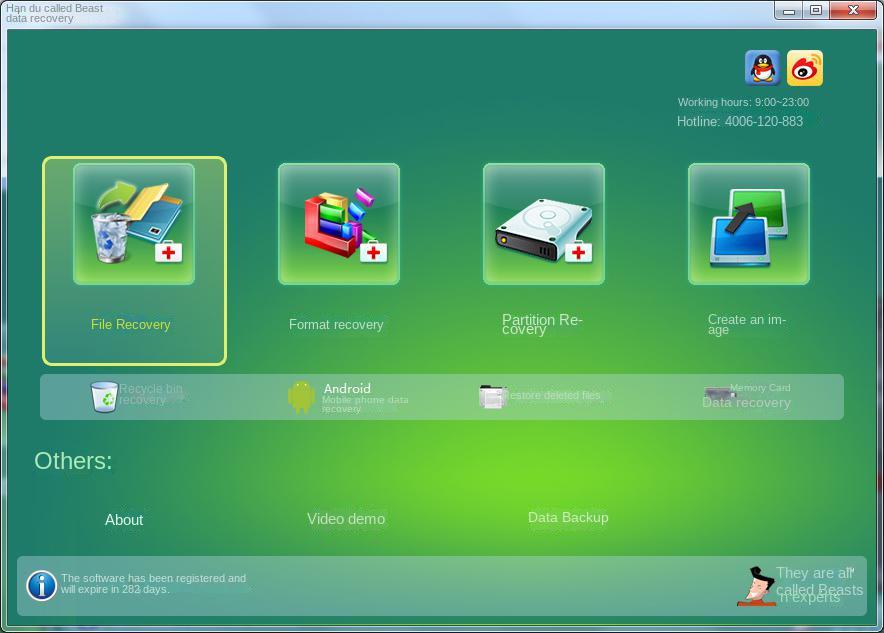Click the software registered expiry message
The width and height of the screenshot is (884, 633).
[x=153, y=583]
